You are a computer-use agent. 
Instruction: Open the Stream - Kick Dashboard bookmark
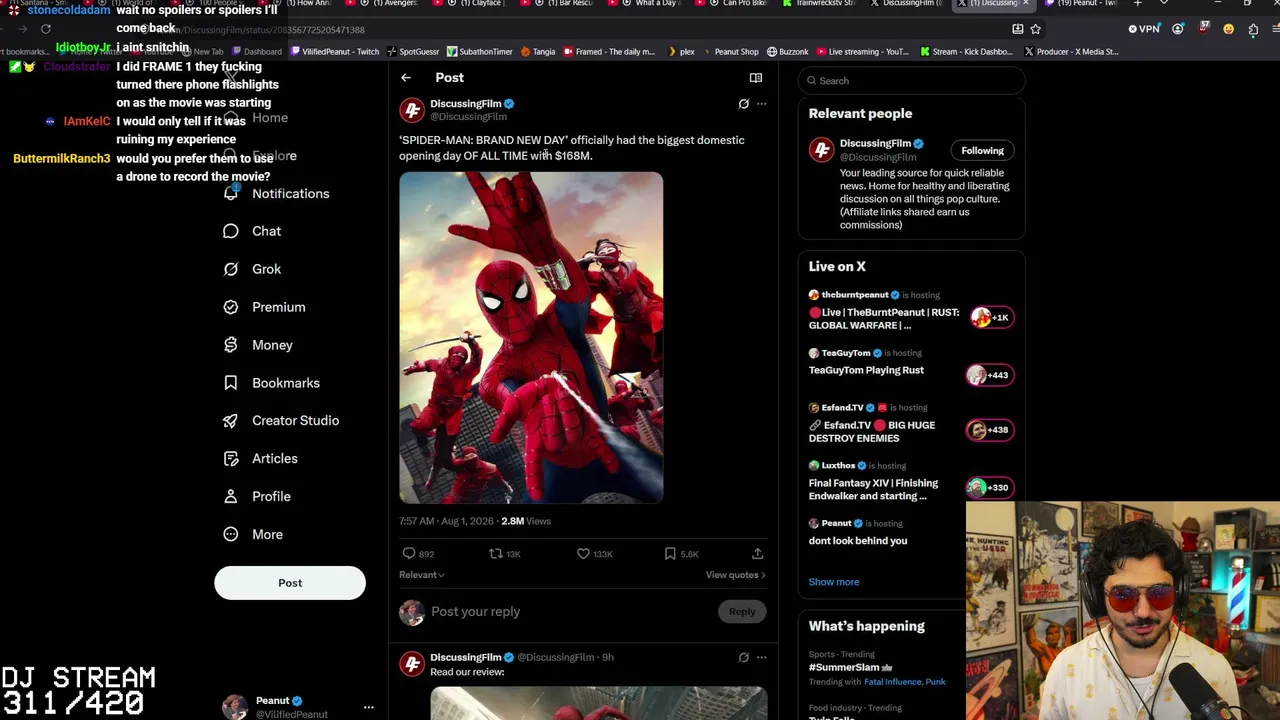pyautogui.click(x=967, y=52)
